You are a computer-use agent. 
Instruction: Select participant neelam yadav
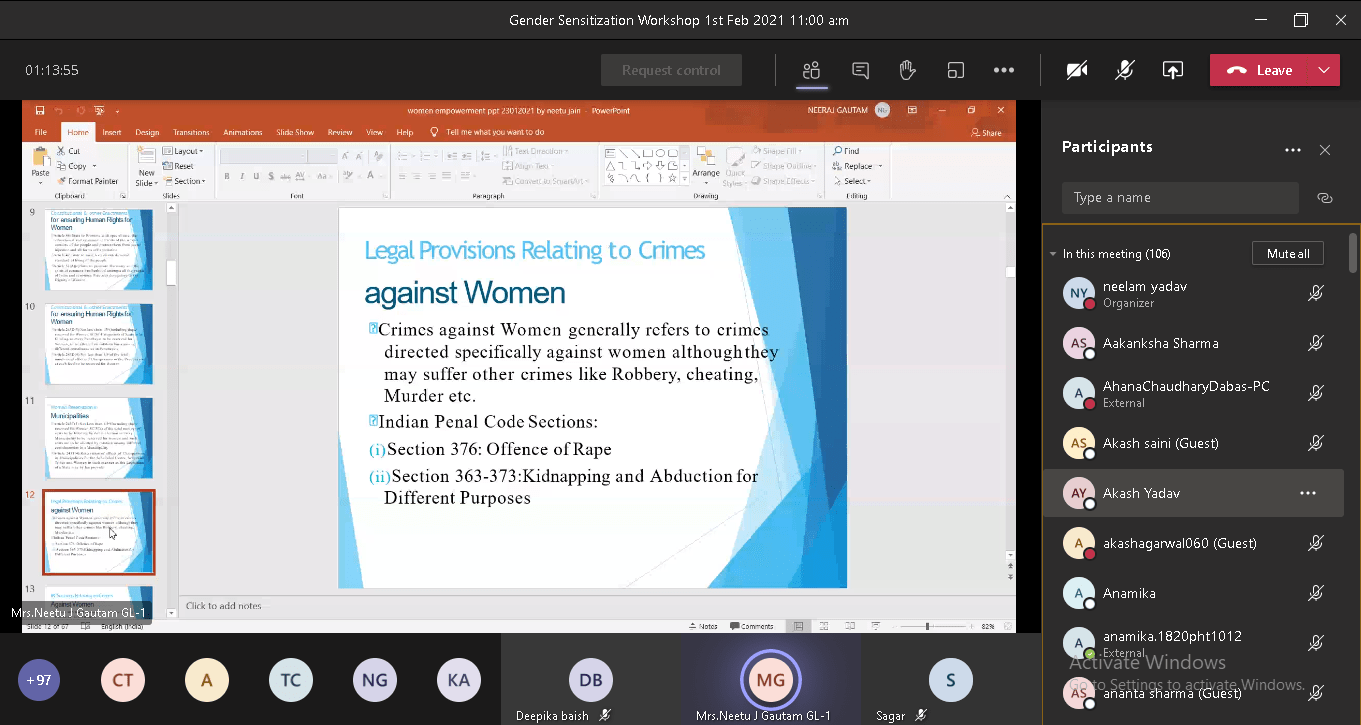point(1193,293)
